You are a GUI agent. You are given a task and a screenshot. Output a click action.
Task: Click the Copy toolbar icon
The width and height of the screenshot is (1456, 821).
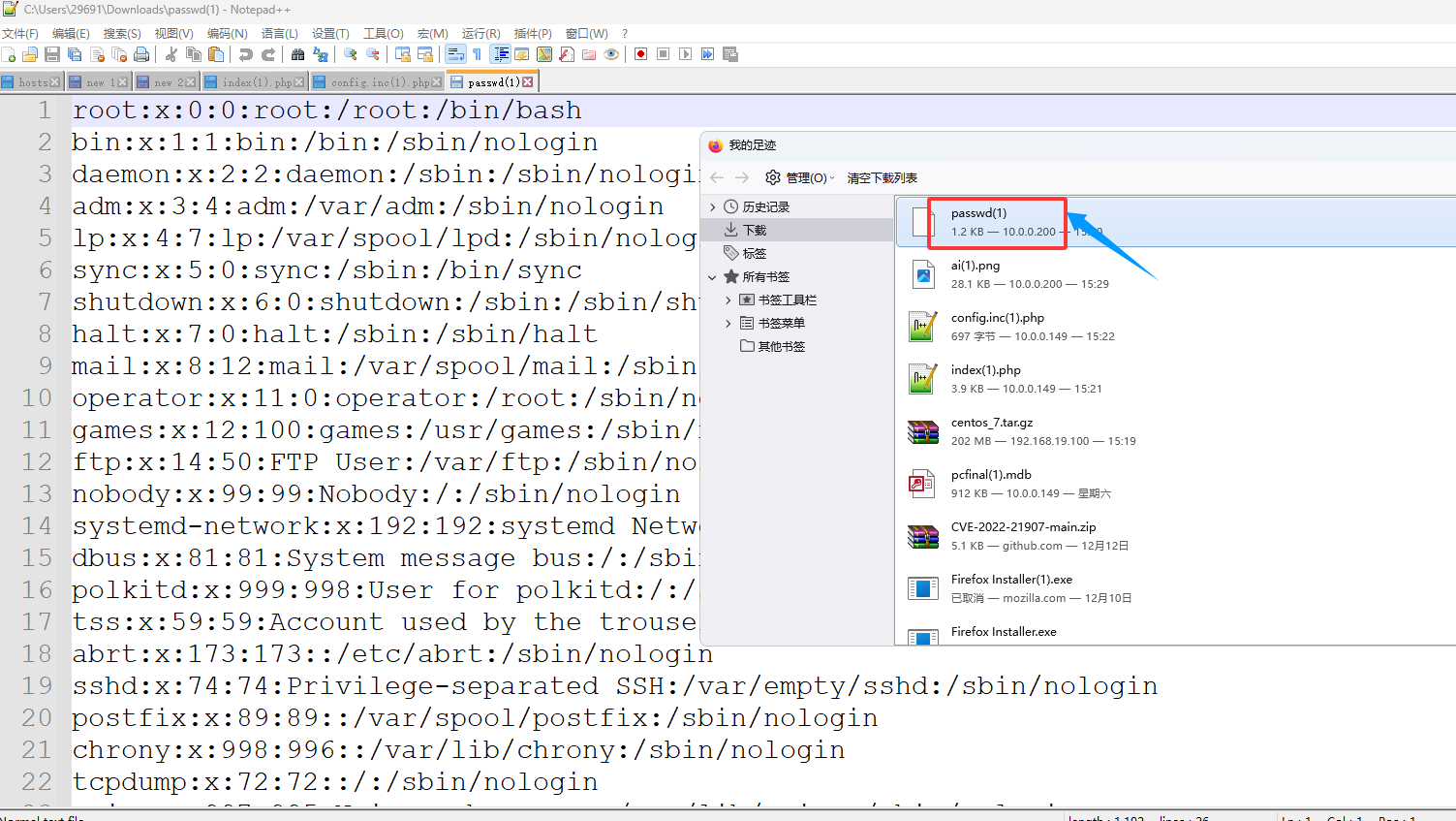tap(194, 54)
